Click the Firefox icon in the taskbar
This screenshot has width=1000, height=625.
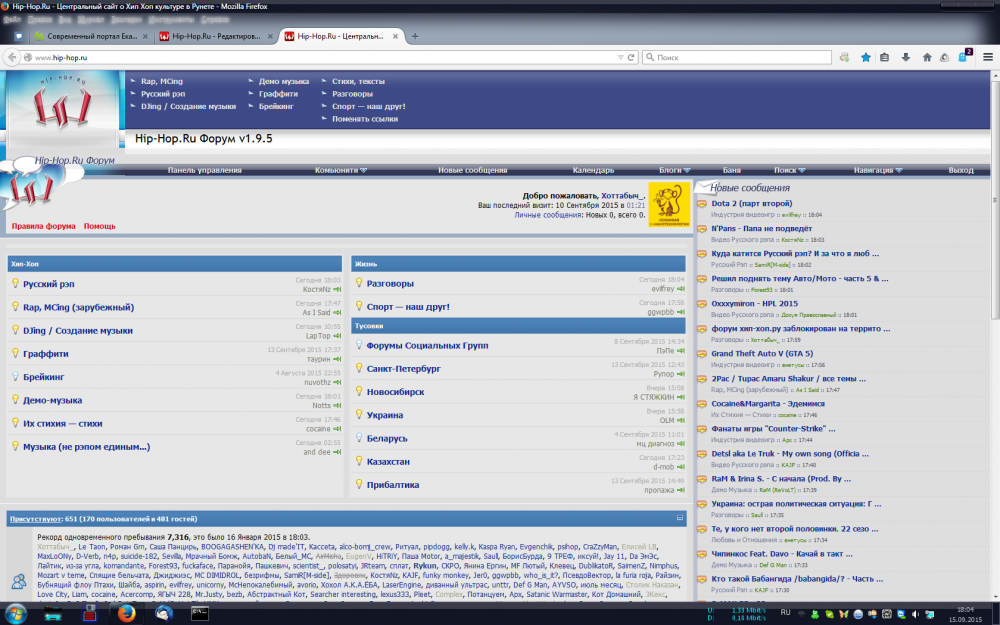tap(126, 614)
